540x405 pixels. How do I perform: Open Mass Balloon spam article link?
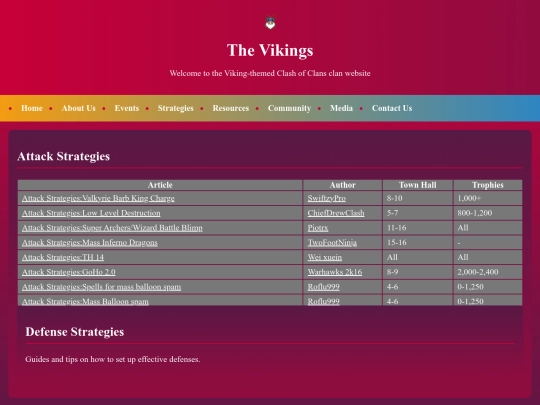[x=85, y=301]
